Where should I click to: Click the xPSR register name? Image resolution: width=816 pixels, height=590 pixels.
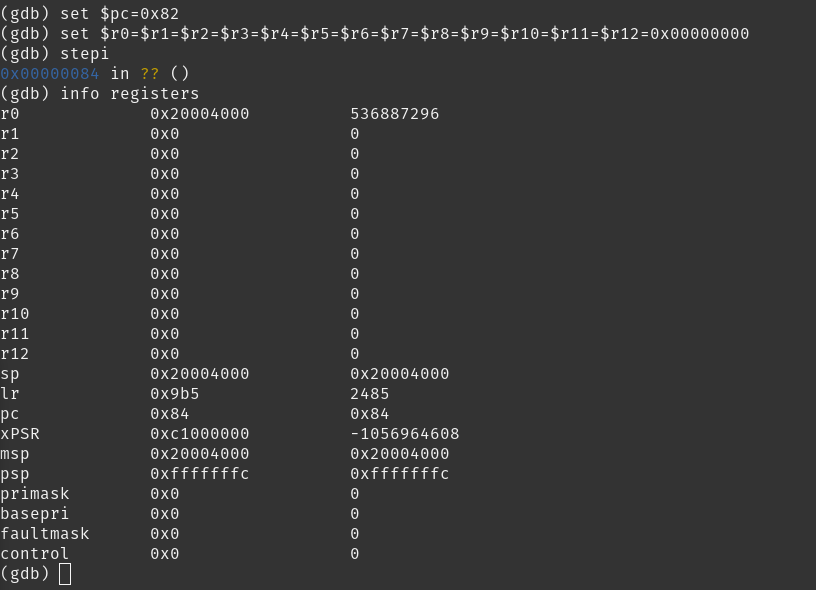[20, 434]
